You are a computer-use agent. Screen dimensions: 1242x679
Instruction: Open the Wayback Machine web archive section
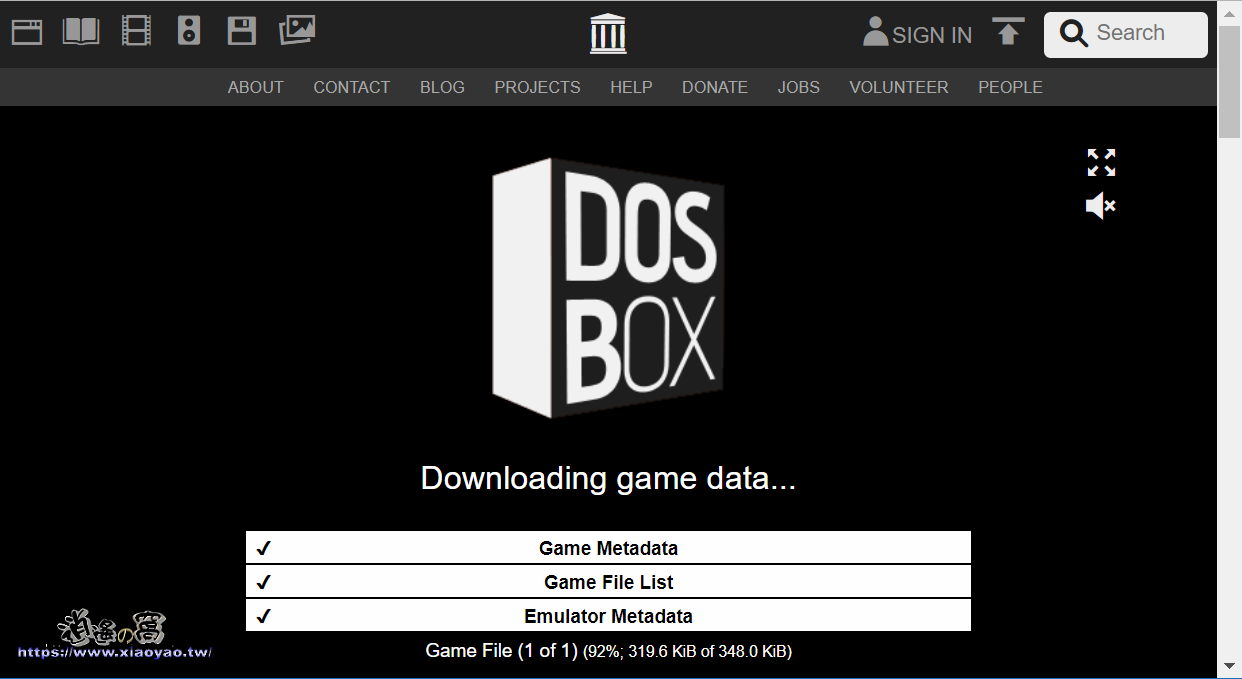tap(26, 31)
